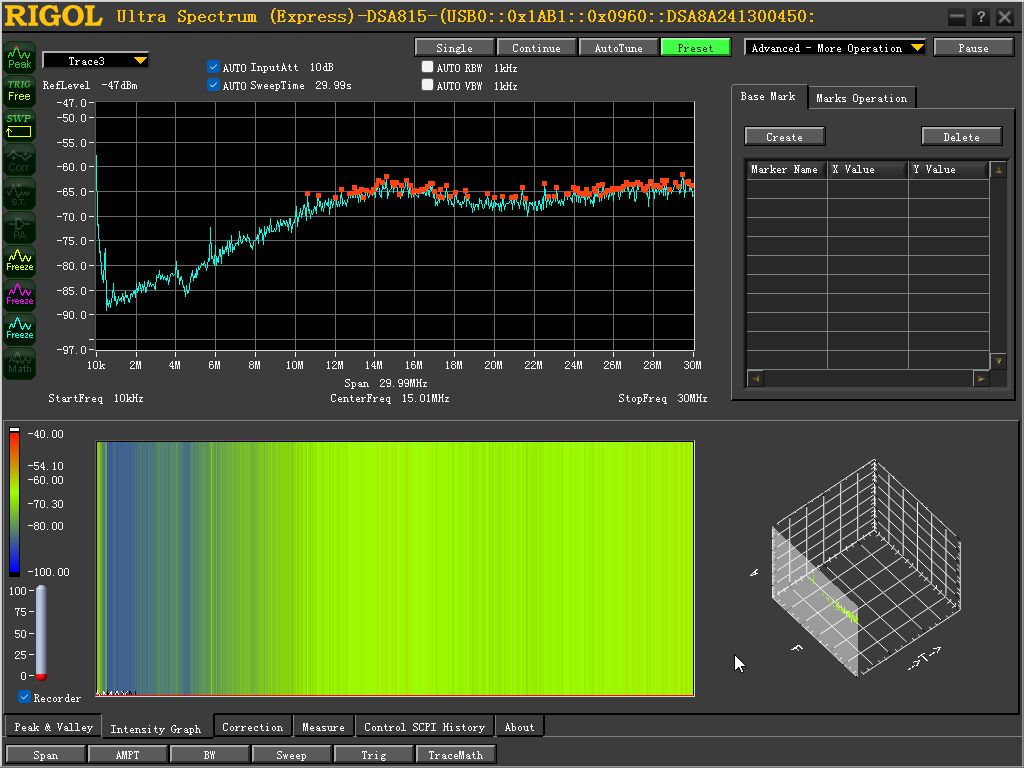The height and width of the screenshot is (768, 1024).
Task: Enable the AUTO RBW checkbox
Action: 428,67
